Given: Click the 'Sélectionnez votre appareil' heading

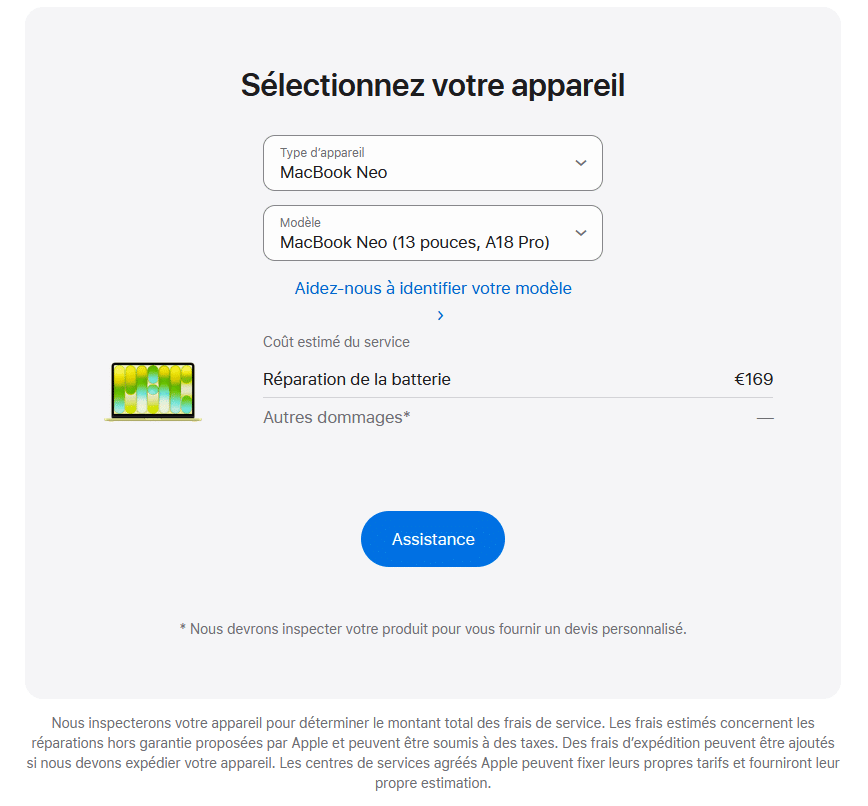Looking at the screenshot, I should pyautogui.click(x=432, y=85).
